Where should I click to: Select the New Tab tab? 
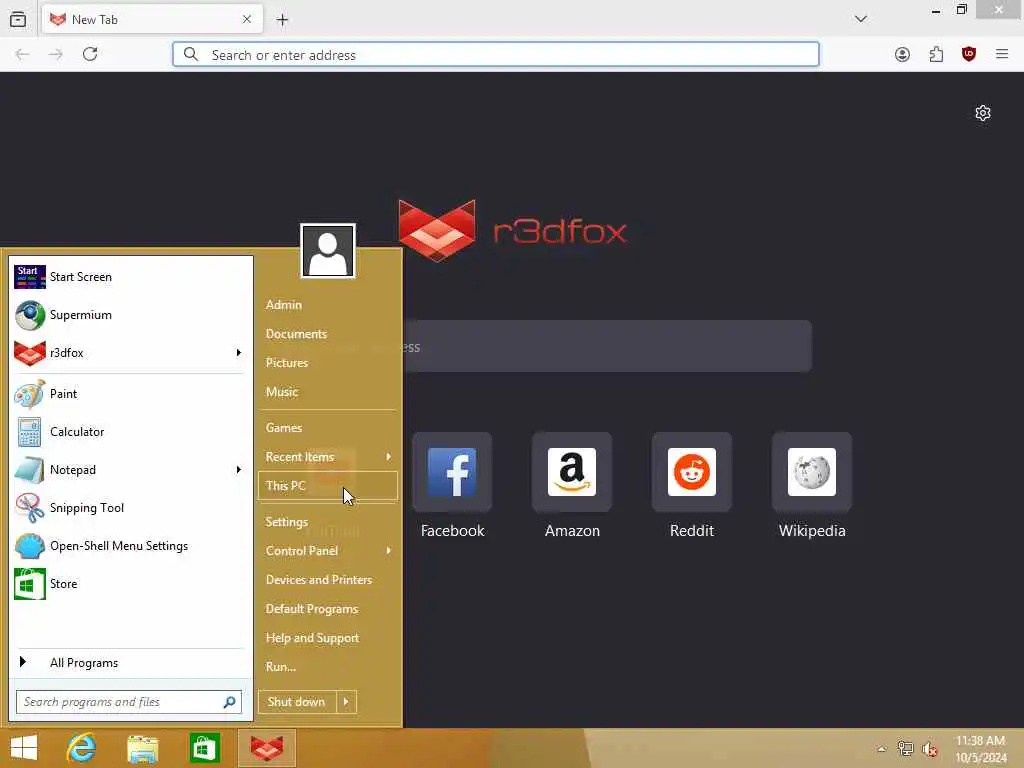click(152, 20)
